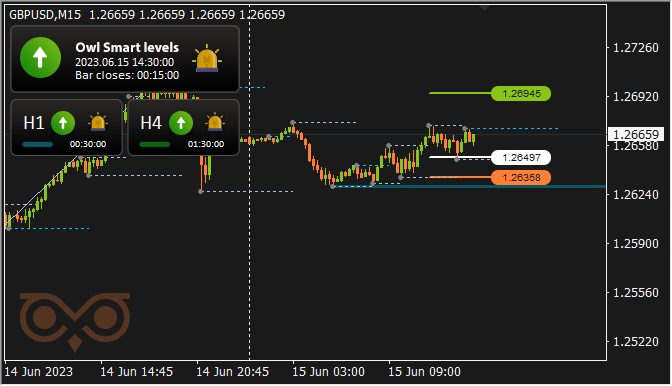Click the H1 timeframe label
The width and height of the screenshot is (672, 386).
34,123
